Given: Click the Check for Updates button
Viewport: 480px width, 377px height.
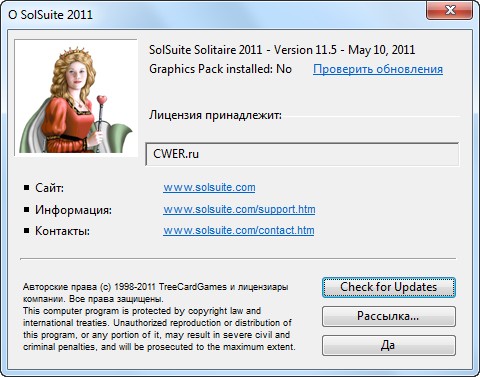Looking at the screenshot, I should (x=389, y=287).
